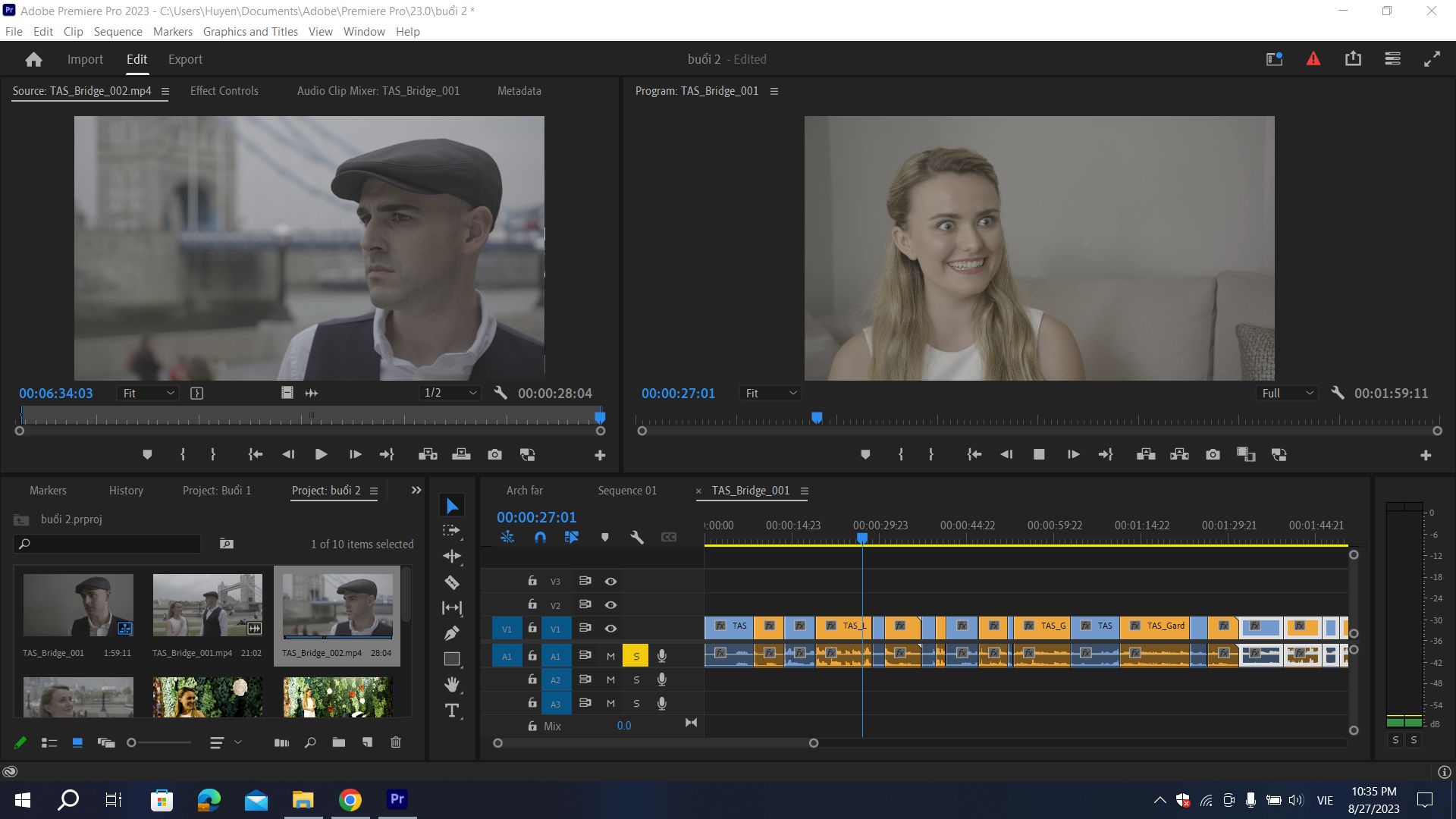This screenshot has height=819, width=1456.
Task: Click the red warning alert icon
Action: coord(1313,59)
